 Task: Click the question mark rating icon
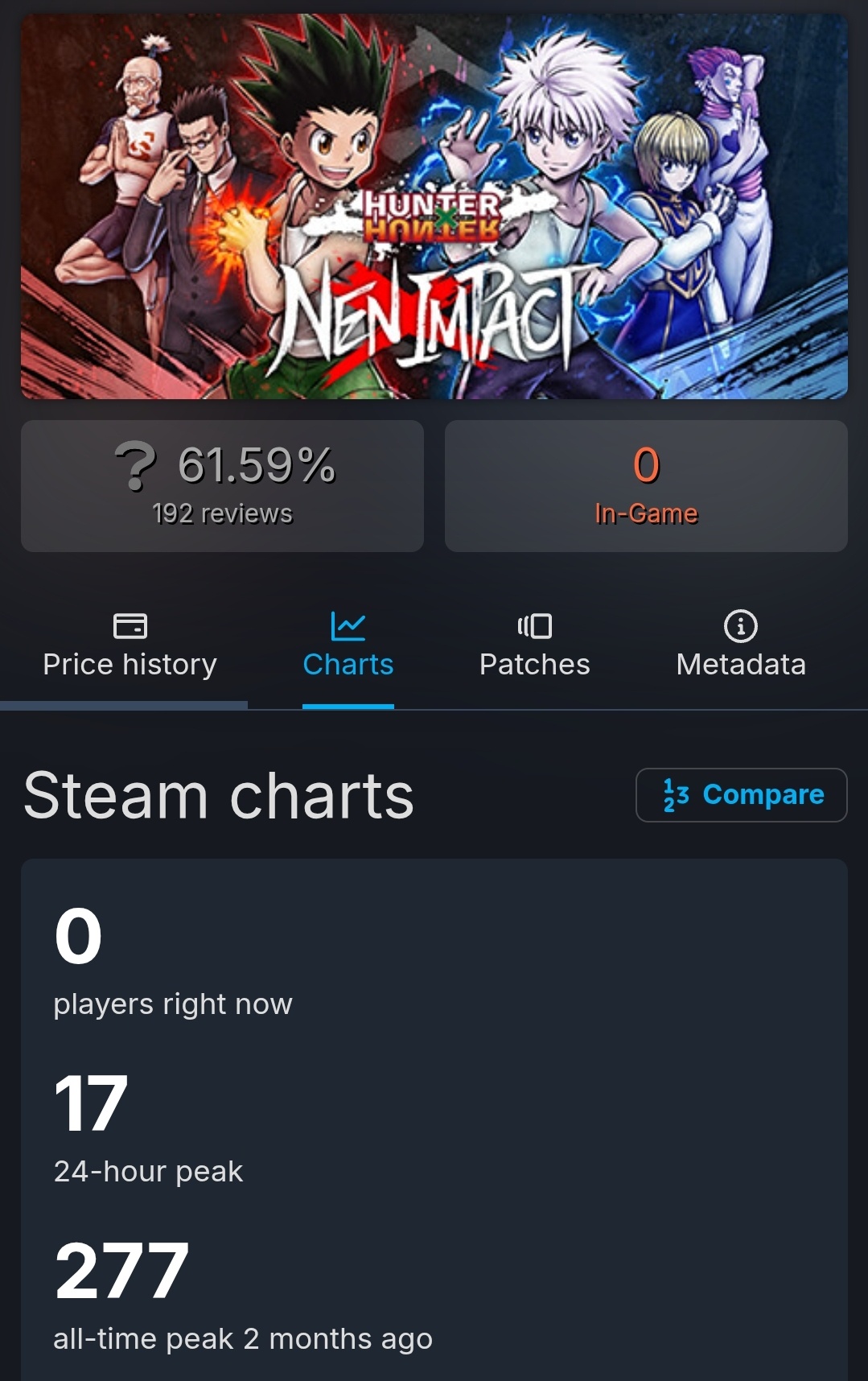(136, 466)
